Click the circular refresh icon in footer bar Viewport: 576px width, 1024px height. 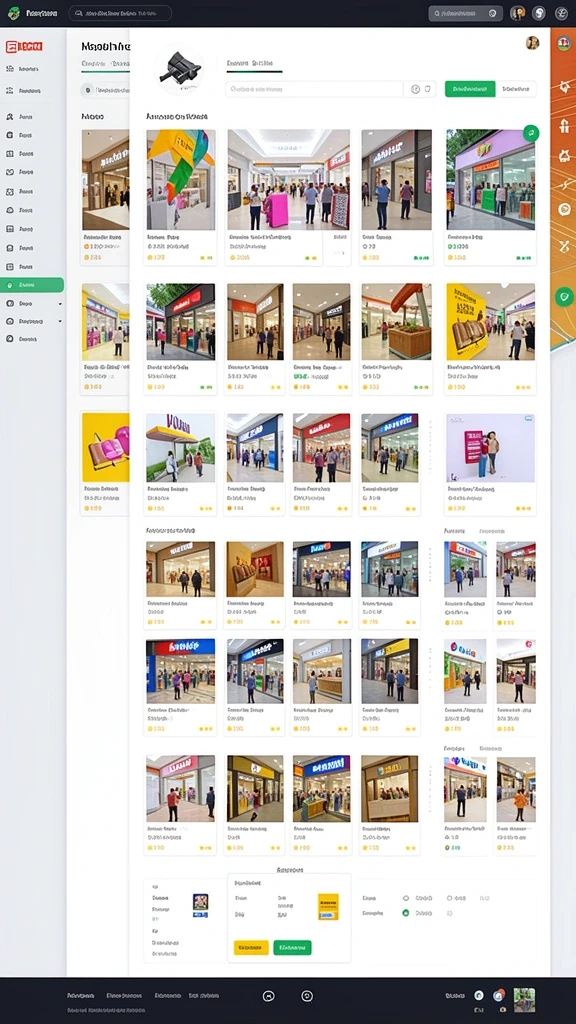pyautogui.click(x=307, y=996)
